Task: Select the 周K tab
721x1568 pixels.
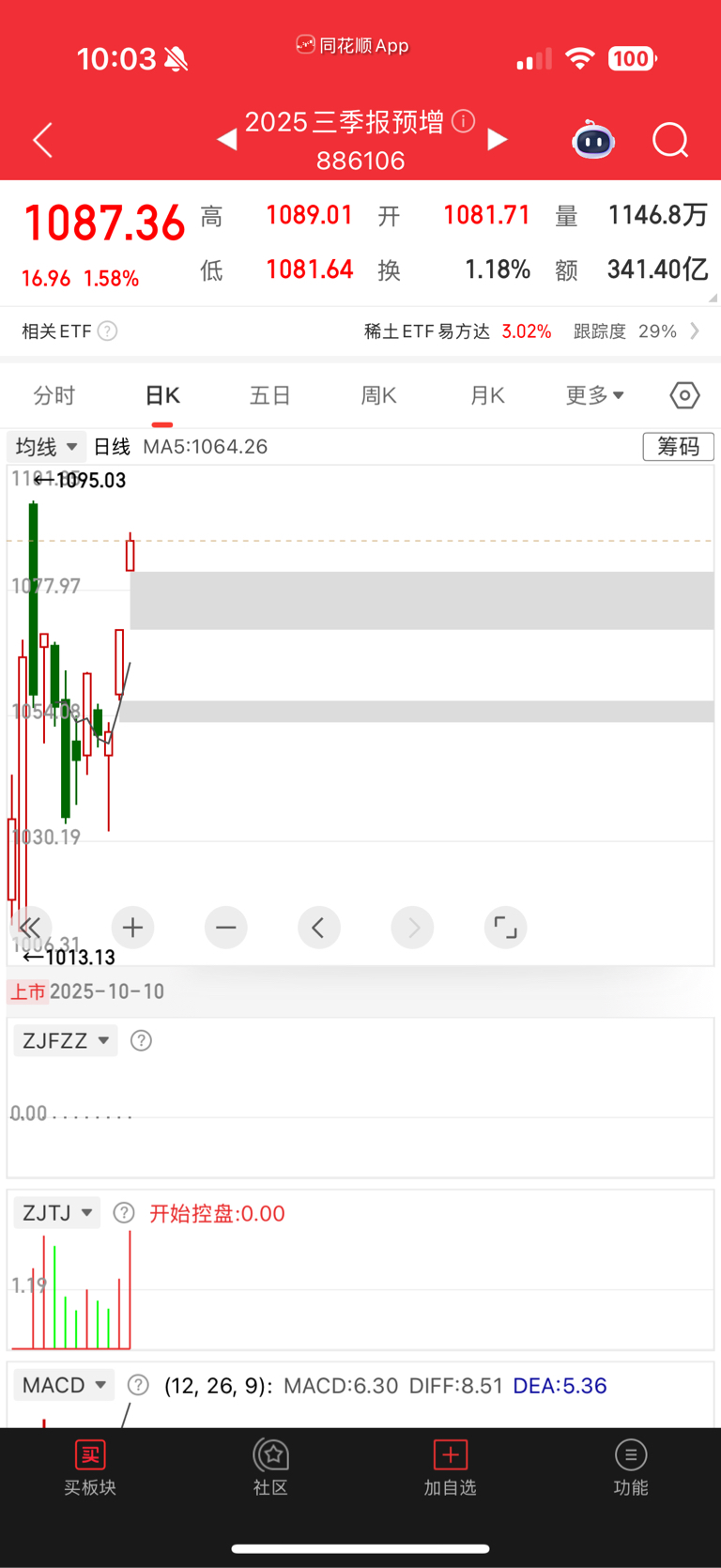Action: [378, 395]
